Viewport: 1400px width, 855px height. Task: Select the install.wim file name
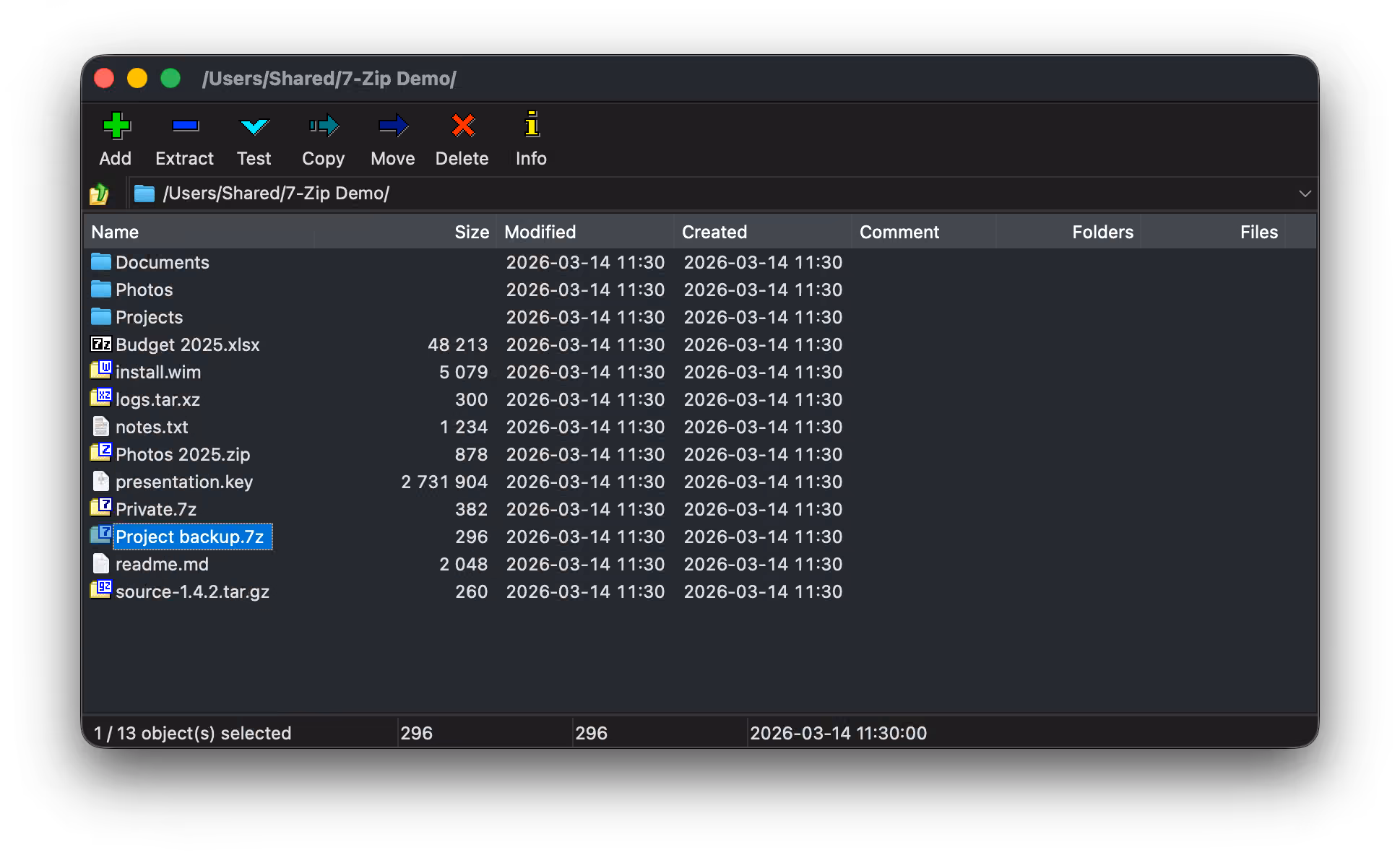[x=158, y=372]
